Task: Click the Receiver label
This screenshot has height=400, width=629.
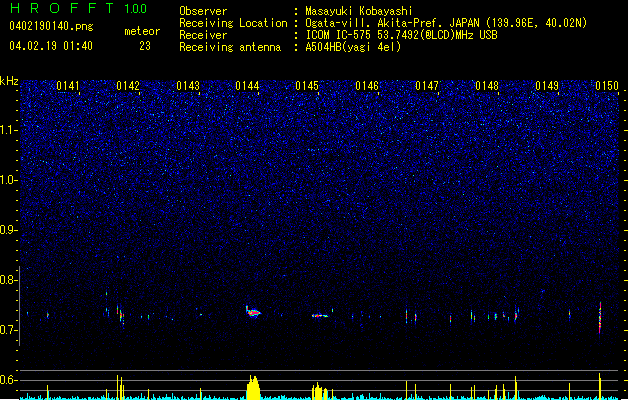Action: [203, 35]
